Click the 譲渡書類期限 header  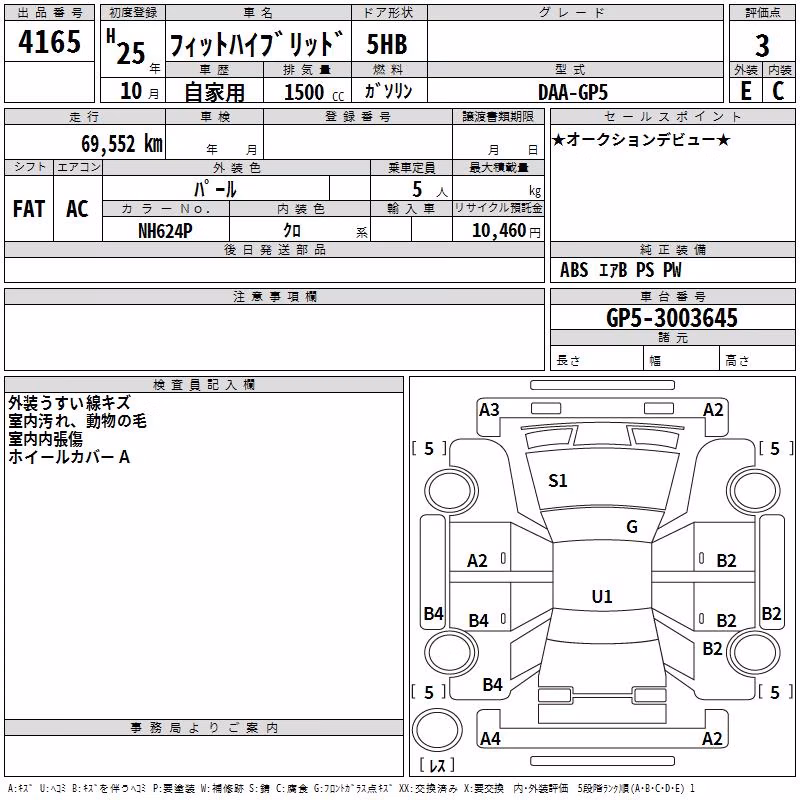click(x=498, y=117)
